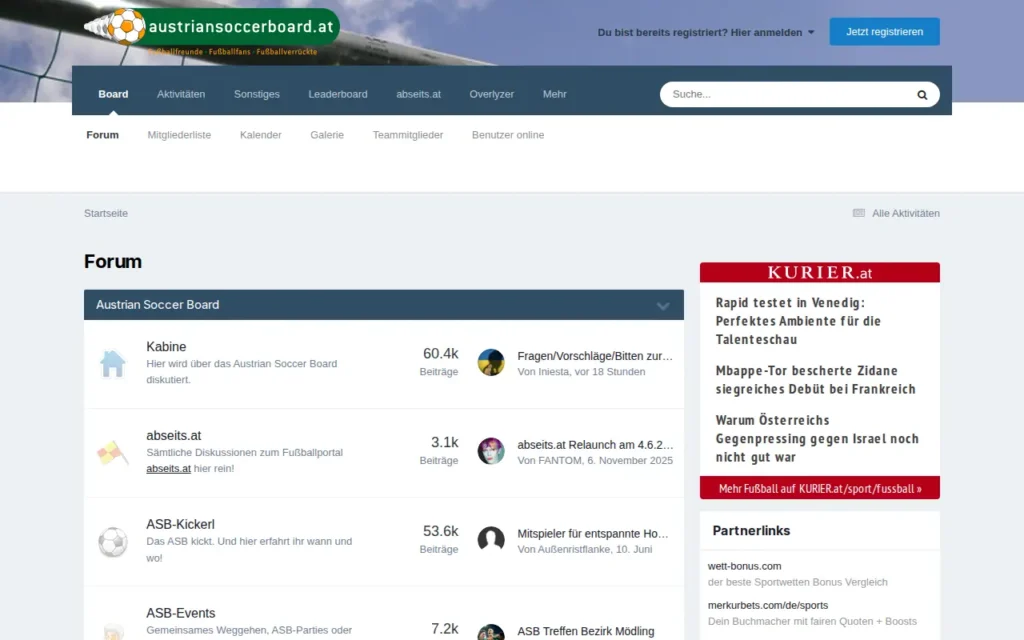1024x640 pixels.
Task: Open 'ASB Treffen Bezirk Mödling' topic
Action: point(586,631)
